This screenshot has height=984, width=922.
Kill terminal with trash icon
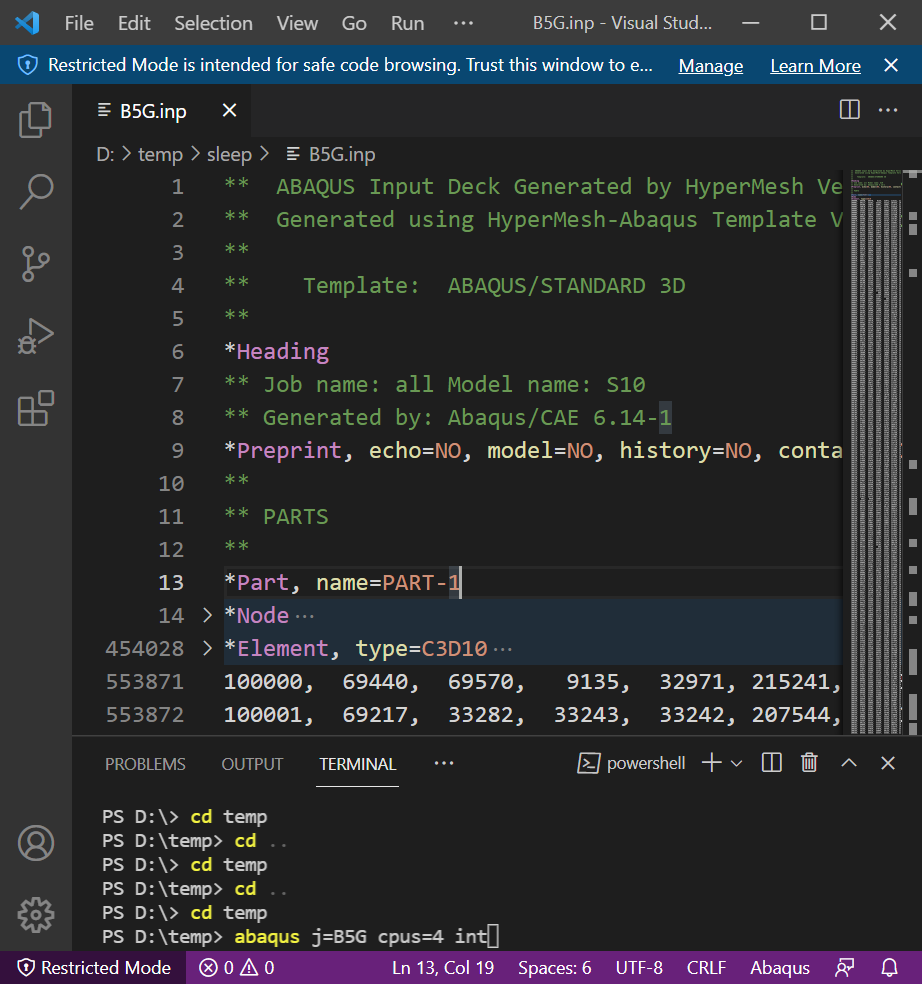tap(809, 763)
